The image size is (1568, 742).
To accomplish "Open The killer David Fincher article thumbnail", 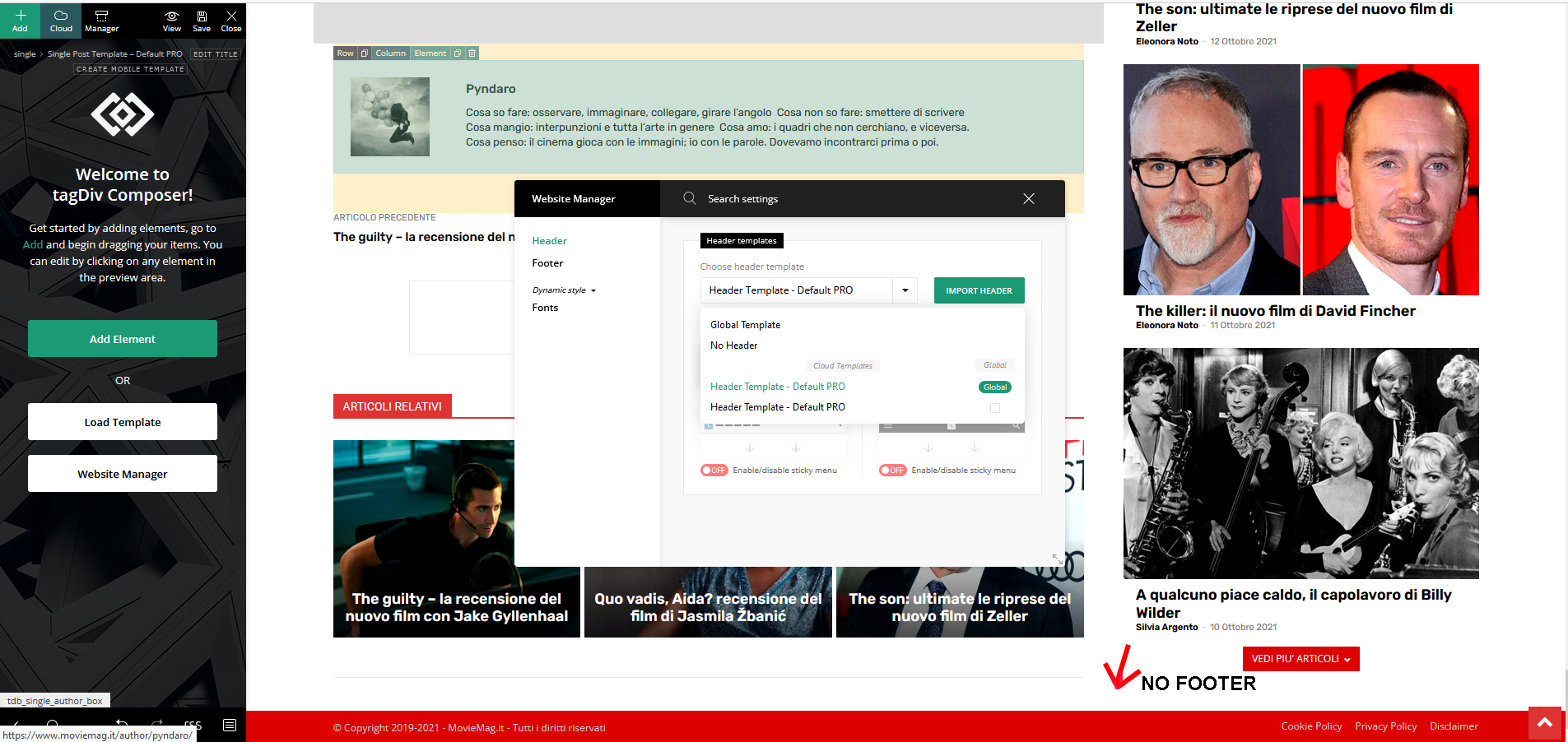I will click(1301, 179).
